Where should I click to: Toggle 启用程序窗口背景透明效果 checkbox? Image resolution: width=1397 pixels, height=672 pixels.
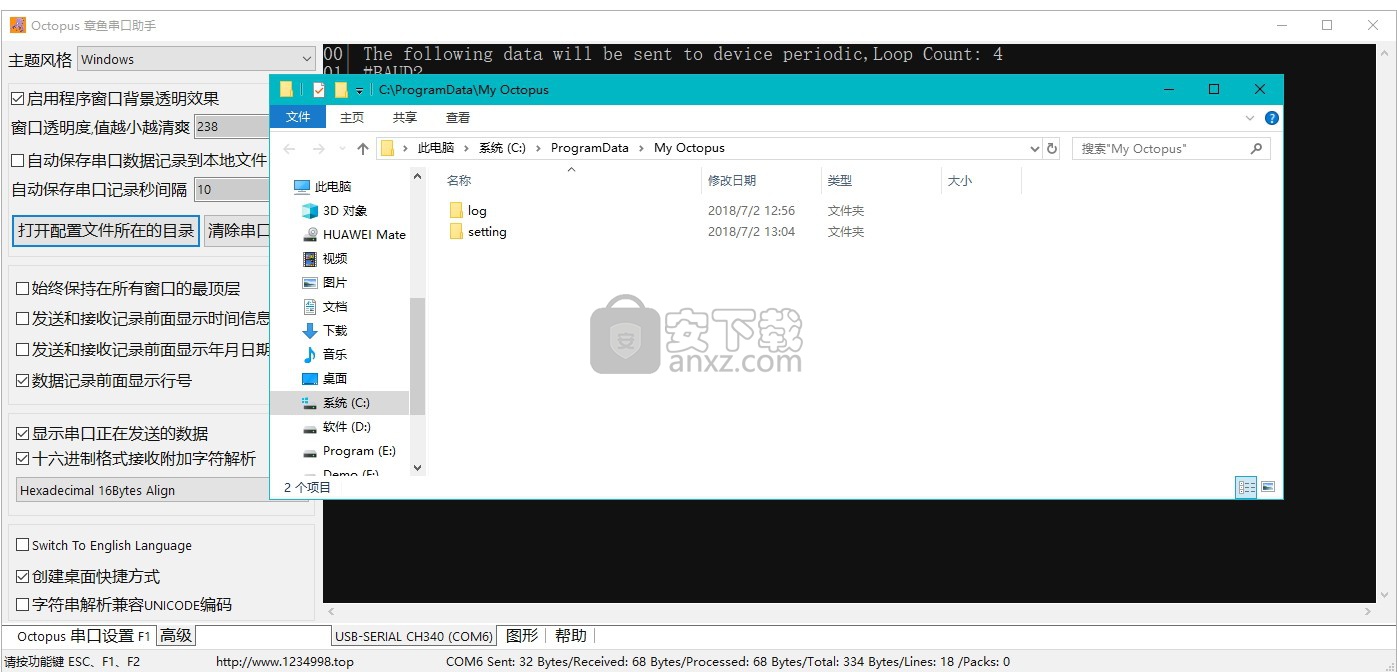point(17,99)
